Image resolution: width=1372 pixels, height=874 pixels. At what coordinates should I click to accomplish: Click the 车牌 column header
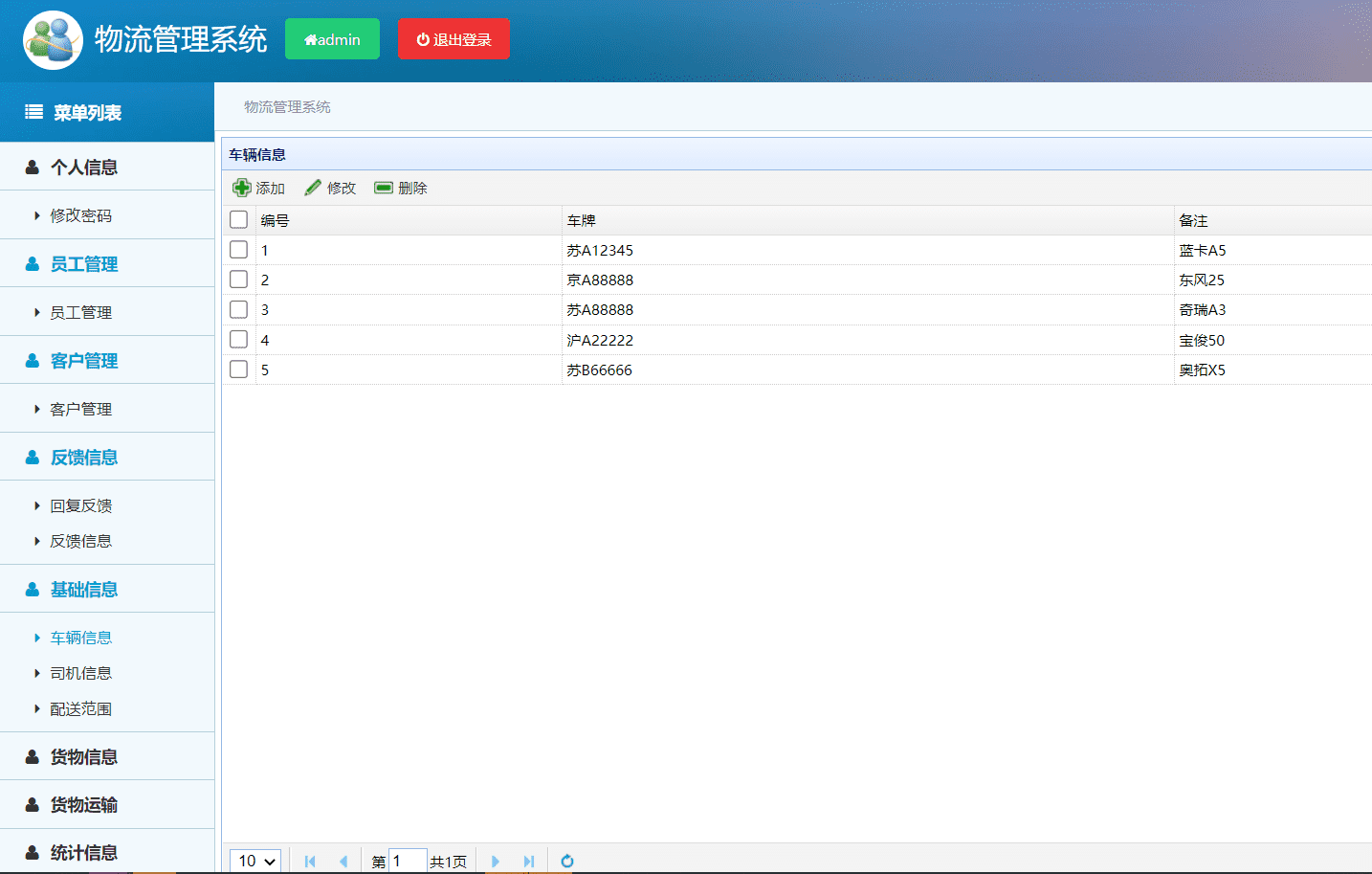(x=868, y=220)
